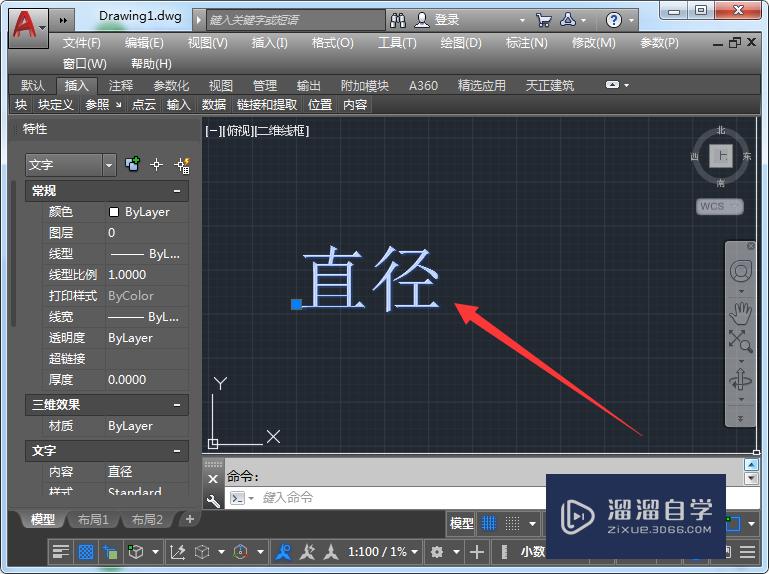This screenshot has width=769, height=574.
Task: Switch to the 默认 ribbon tab
Action: point(33,86)
